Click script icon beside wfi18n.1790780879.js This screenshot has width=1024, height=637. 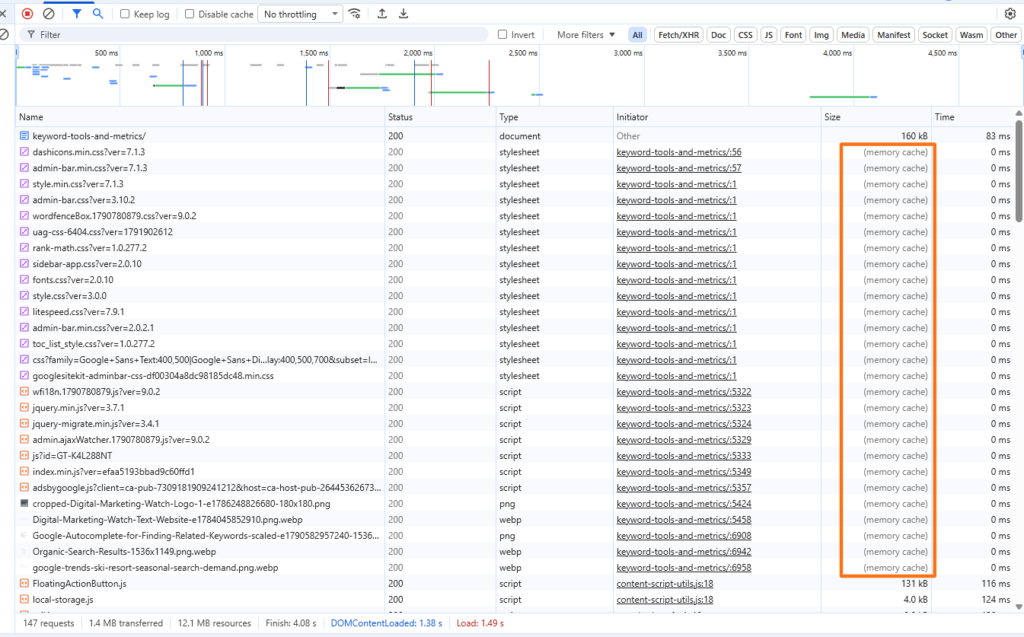coord(24,392)
